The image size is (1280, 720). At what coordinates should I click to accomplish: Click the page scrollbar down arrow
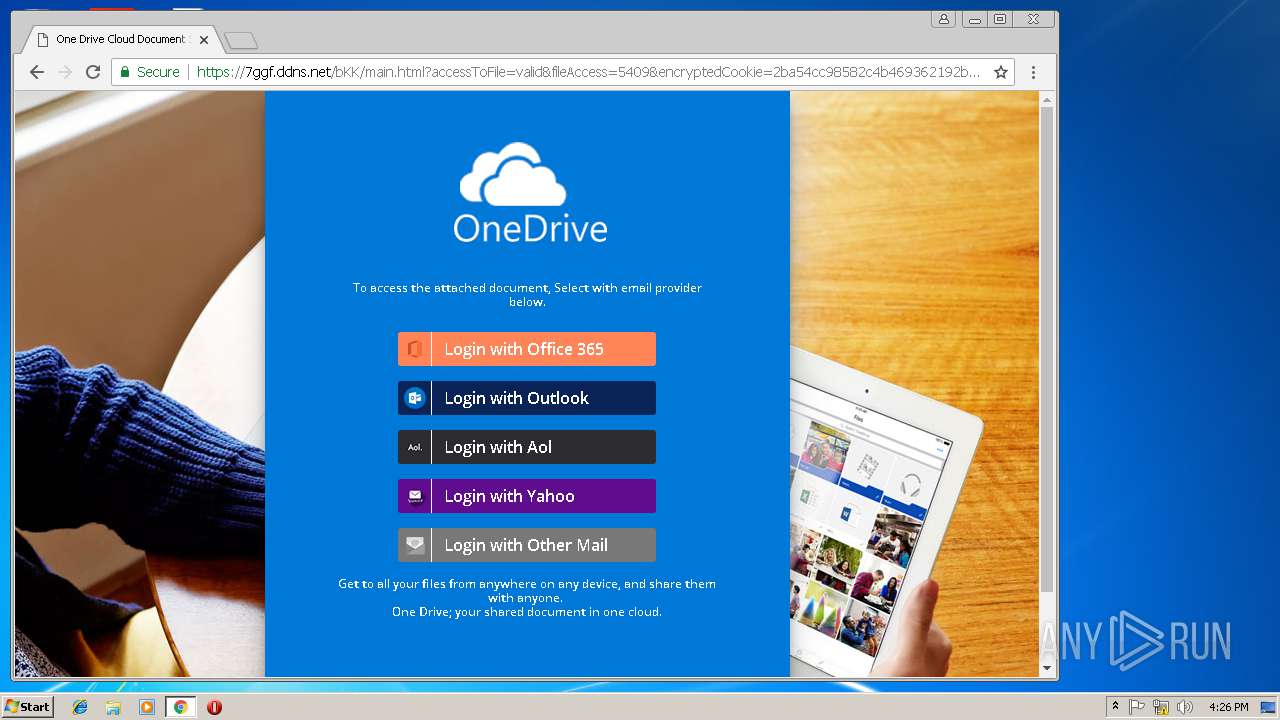(x=1047, y=668)
